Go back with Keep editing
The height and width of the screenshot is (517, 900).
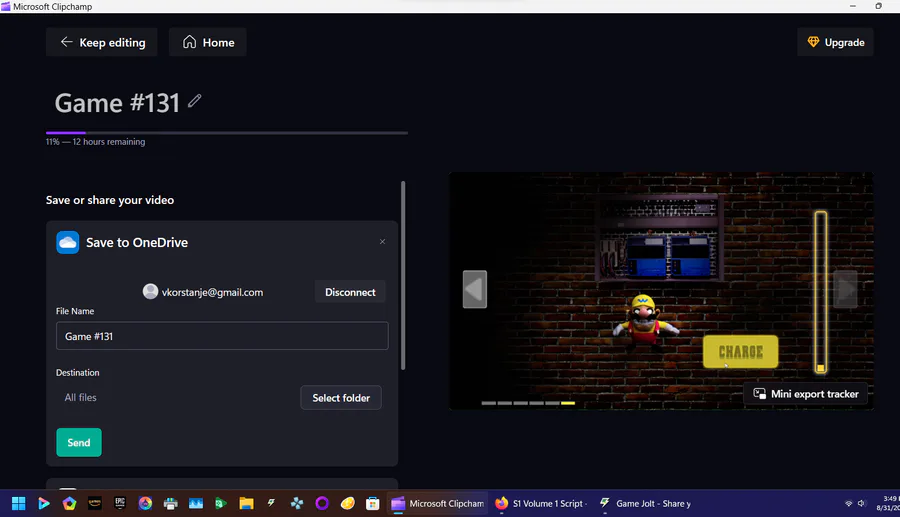(x=102, y=42)
